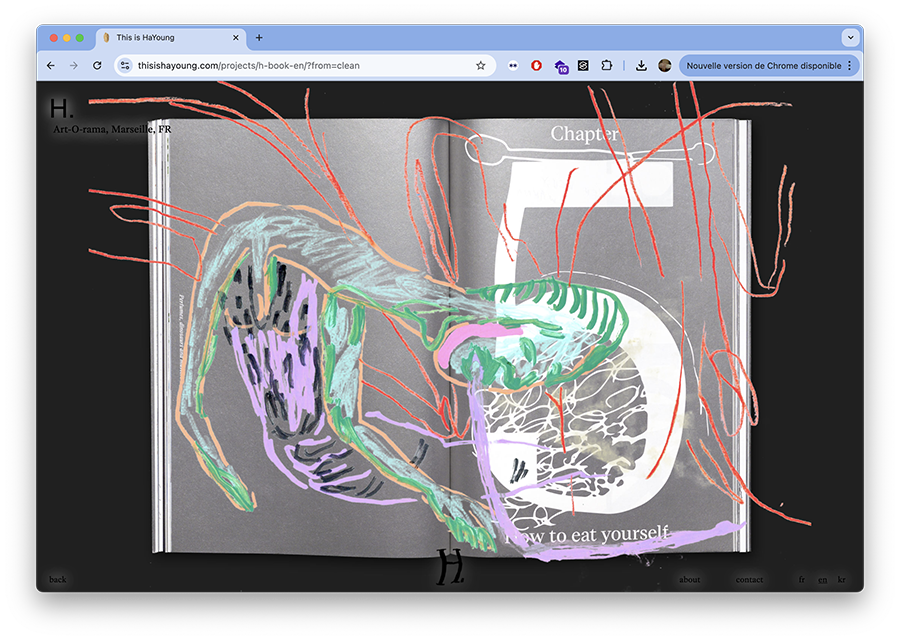This screenshot has height=640, width=900.
Task: Open the "contact" link in footer
Action: (749, 580)
